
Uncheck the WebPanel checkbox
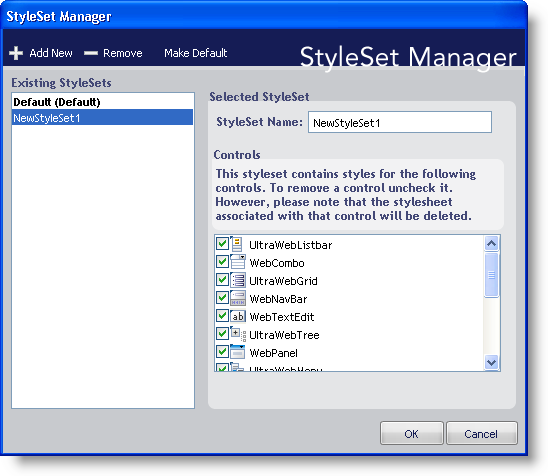pyautogui.click(x=222, y=352)
